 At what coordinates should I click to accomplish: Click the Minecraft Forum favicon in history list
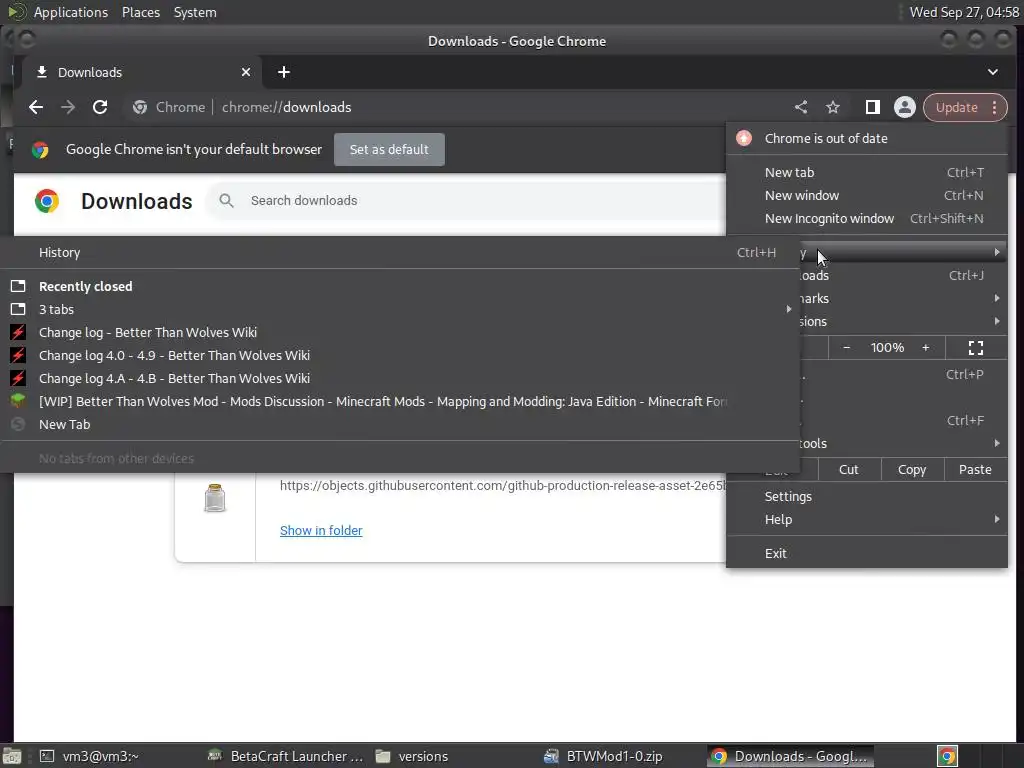[x=18, y=401]
